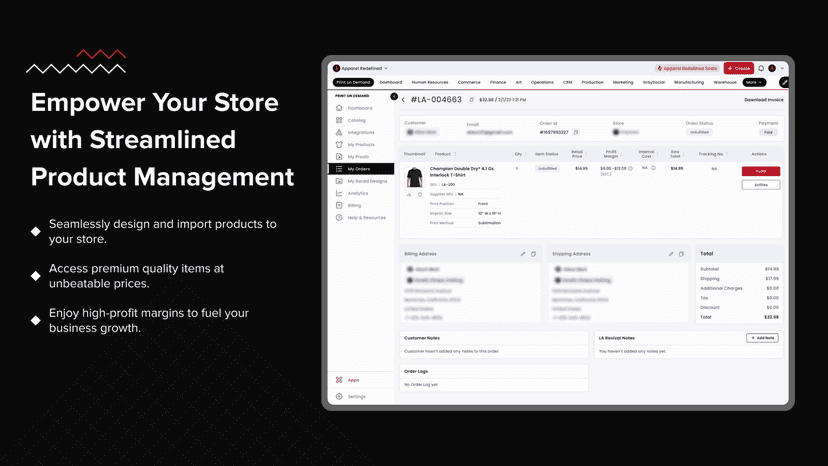Open the Settings gear in sidebar
The height and width of the screenshot is (466, 828).
[x=339, y=396]
